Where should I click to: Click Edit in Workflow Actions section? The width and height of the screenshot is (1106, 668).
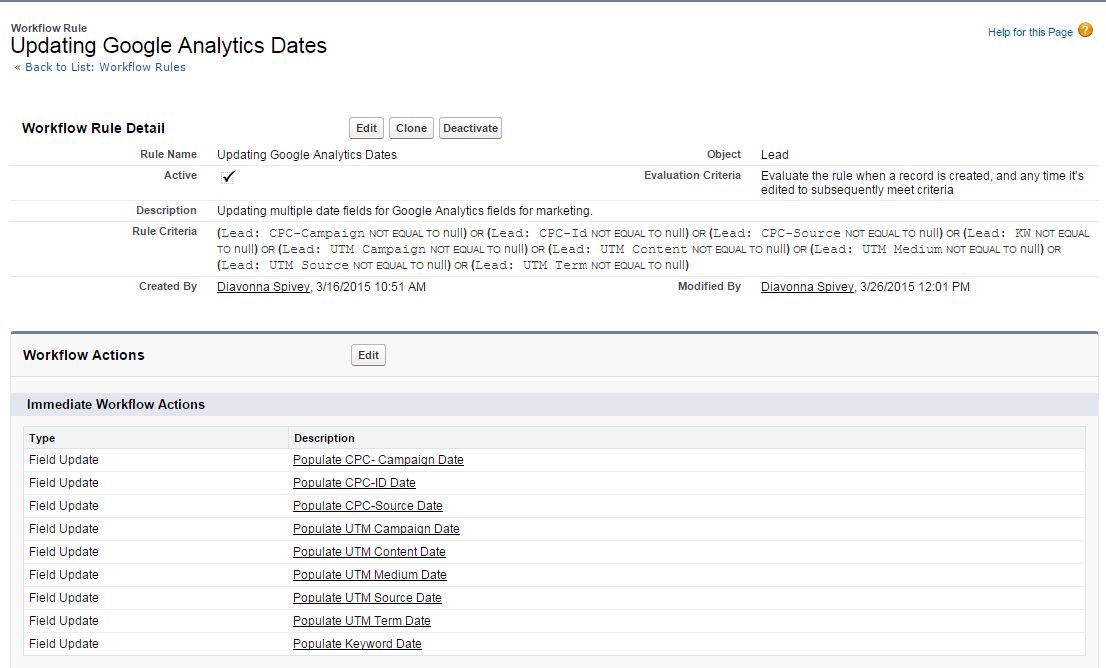(x=369, y=355)
